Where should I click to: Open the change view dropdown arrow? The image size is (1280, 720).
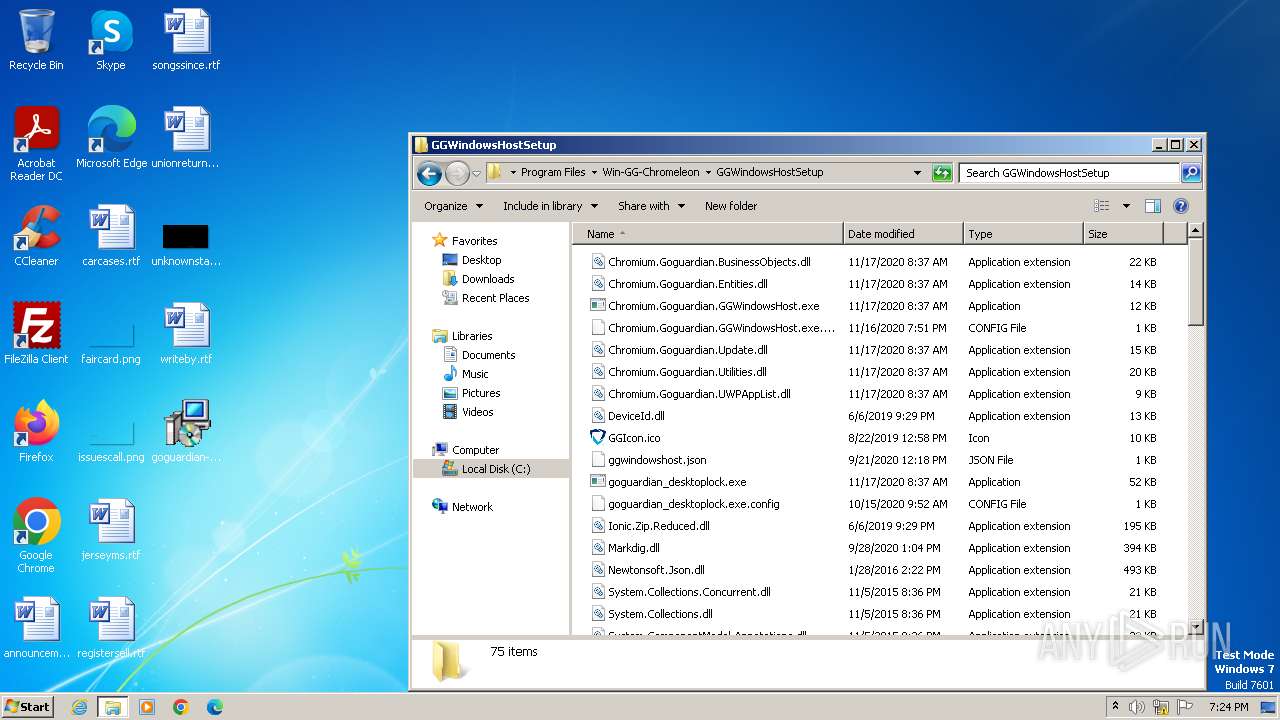1126,206
